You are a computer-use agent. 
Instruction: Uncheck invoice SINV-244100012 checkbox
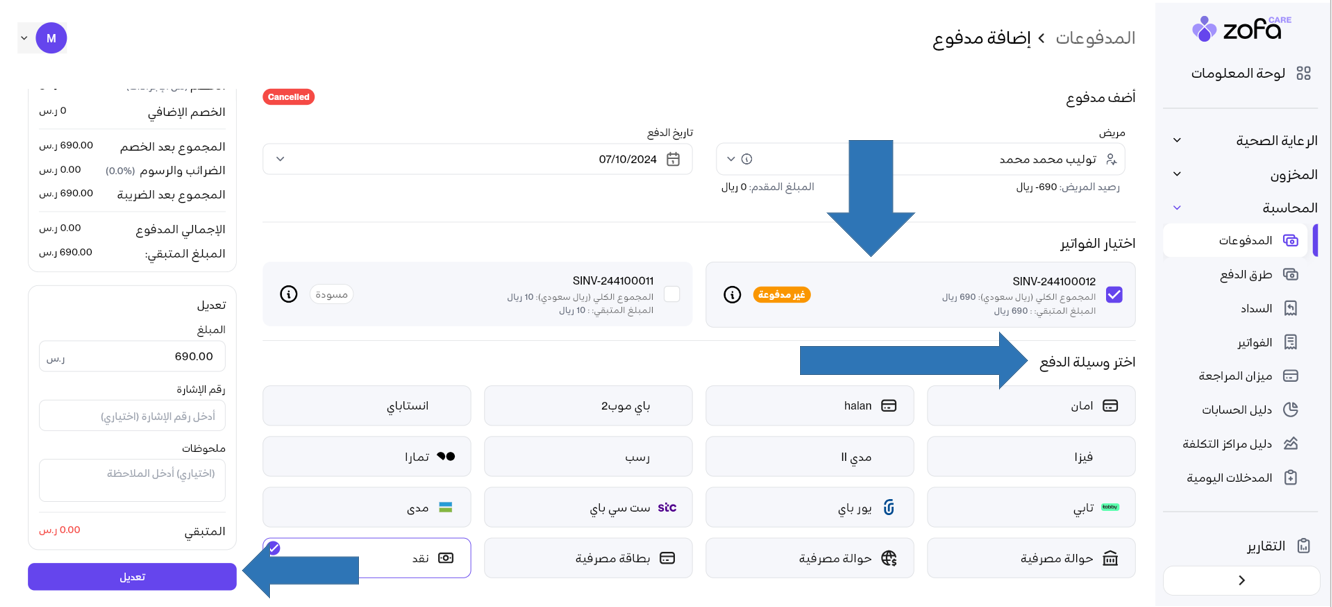(x=1114, y=295)
